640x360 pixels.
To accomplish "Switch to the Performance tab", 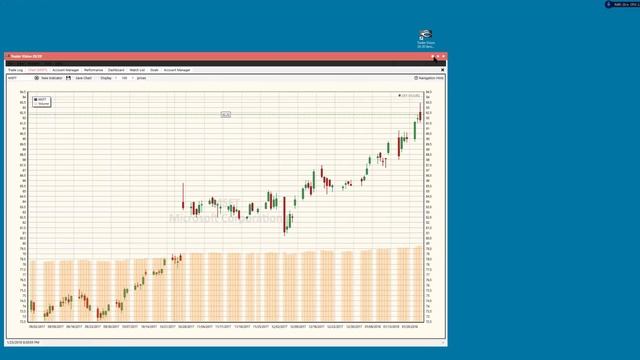I will pos(94,70).
